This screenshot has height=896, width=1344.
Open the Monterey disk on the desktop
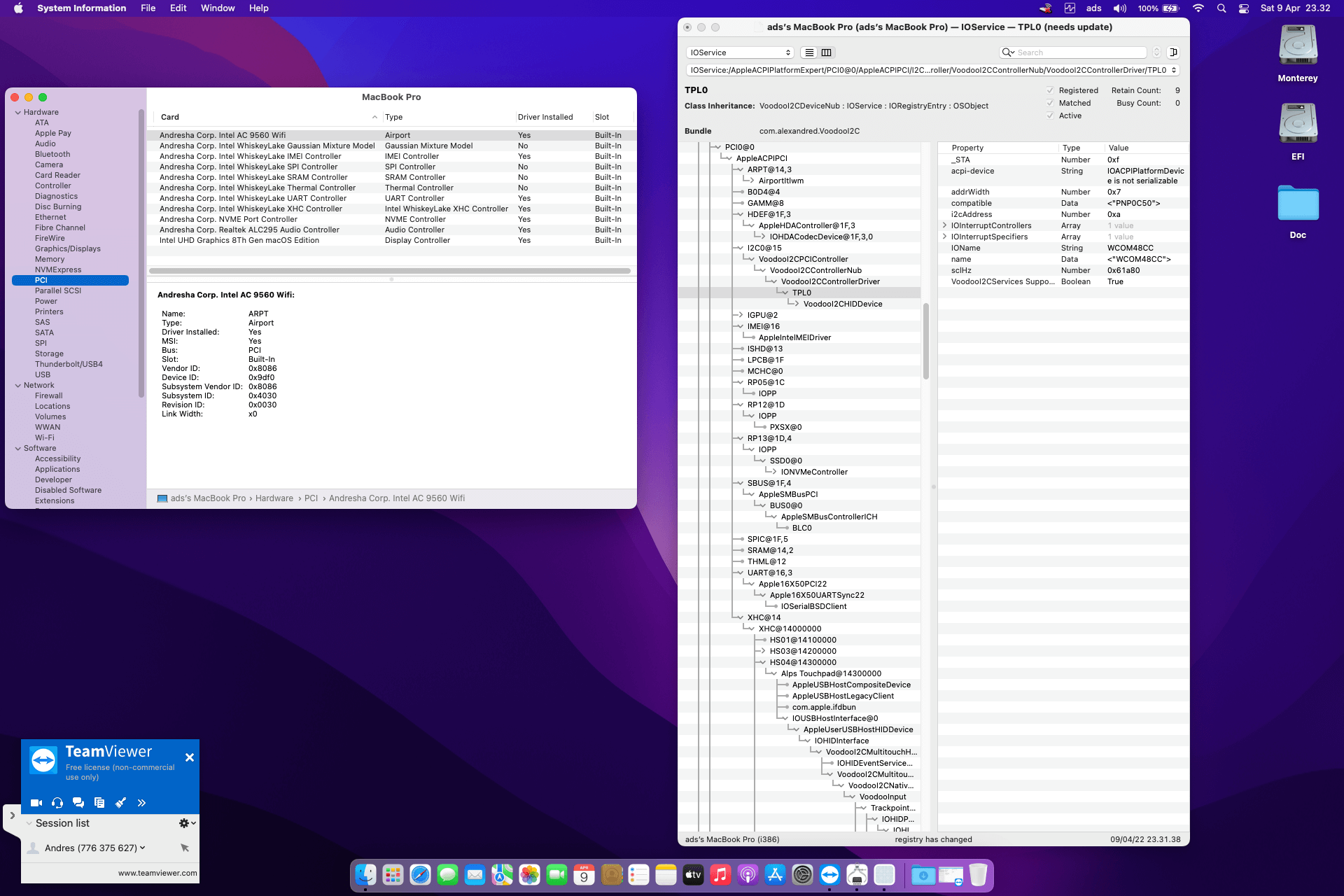1298,46
